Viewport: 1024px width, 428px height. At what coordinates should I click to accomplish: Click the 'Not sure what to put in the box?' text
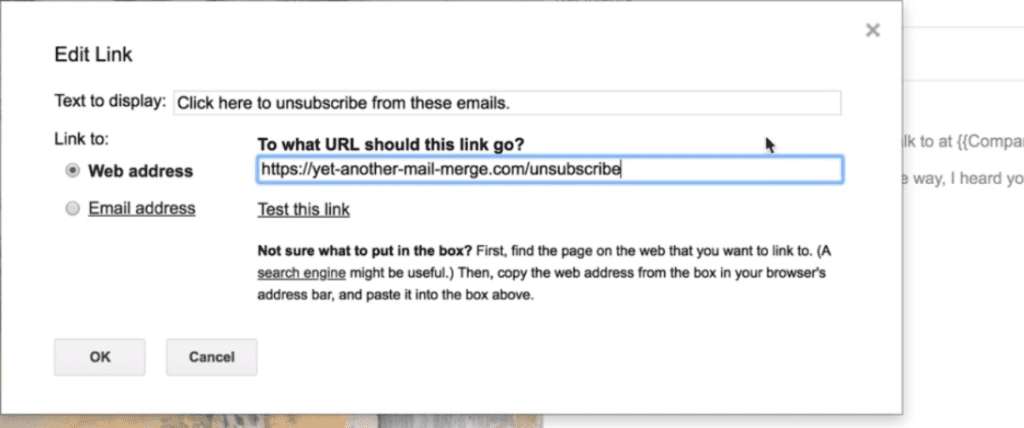coord(364,251)
